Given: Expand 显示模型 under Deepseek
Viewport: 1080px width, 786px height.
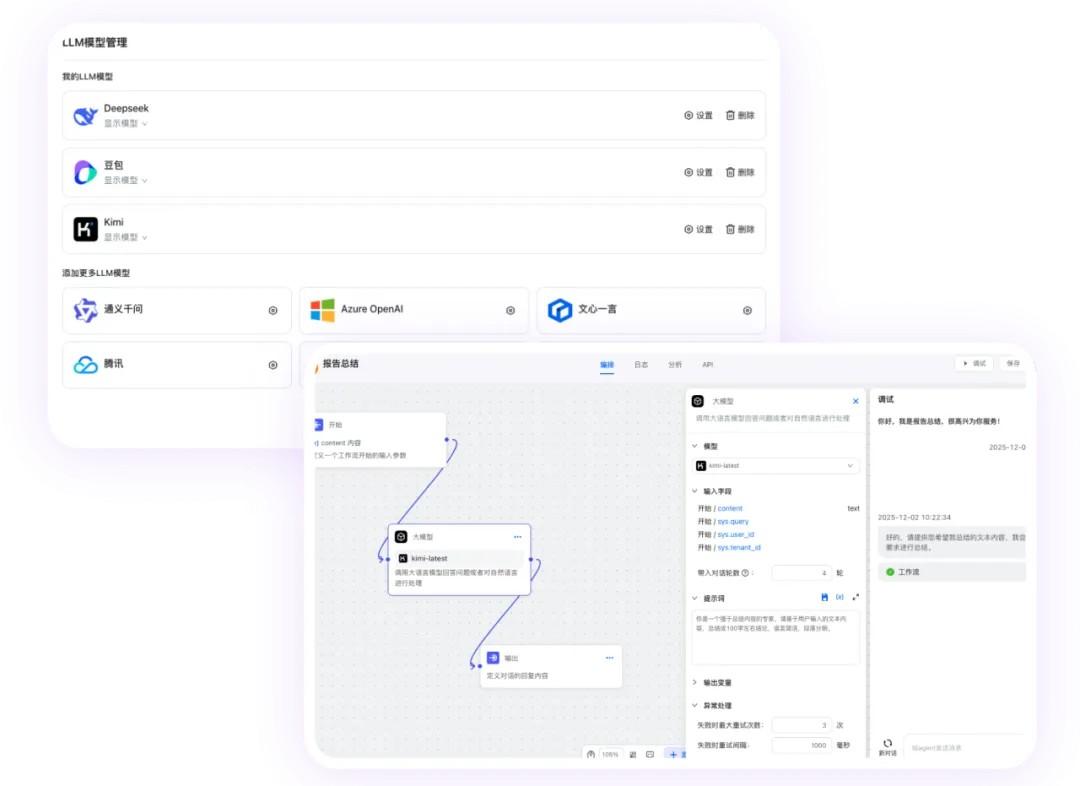Looking at the screenshot, I should tap(126, 124).
